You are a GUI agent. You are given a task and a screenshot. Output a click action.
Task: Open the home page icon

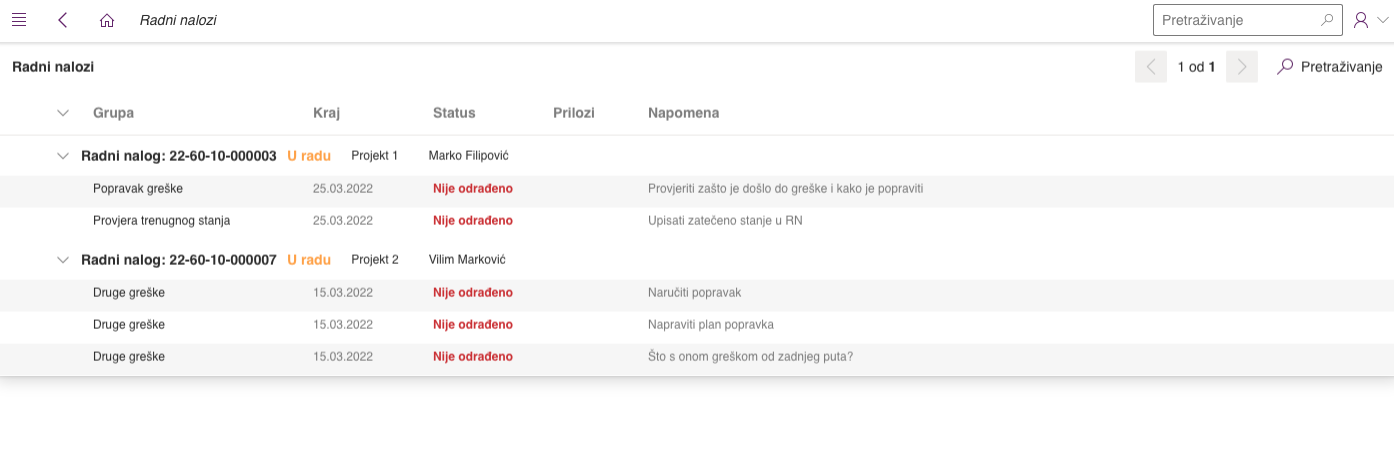107,20
